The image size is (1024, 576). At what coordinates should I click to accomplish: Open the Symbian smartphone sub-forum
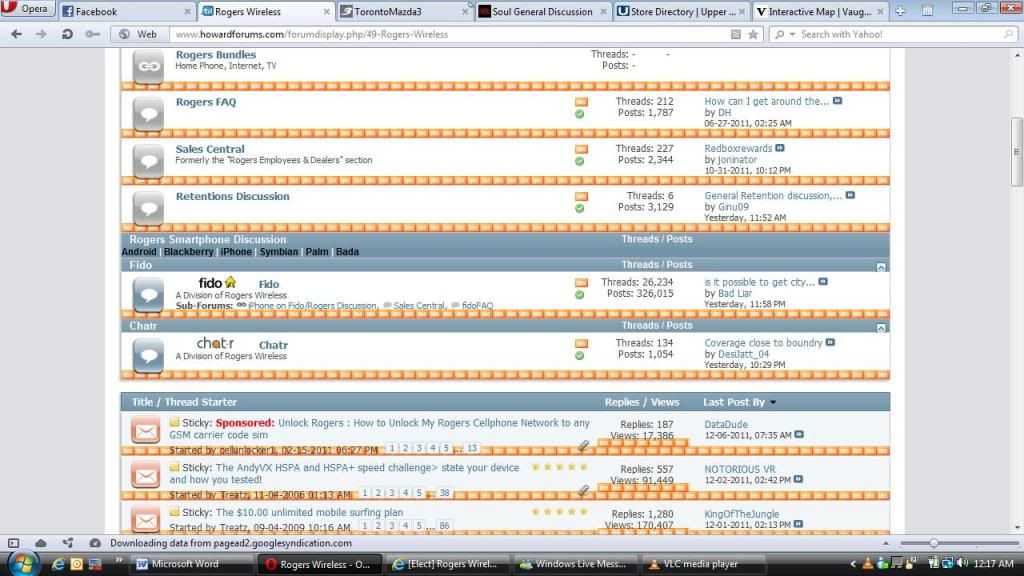tap(279, 251)
